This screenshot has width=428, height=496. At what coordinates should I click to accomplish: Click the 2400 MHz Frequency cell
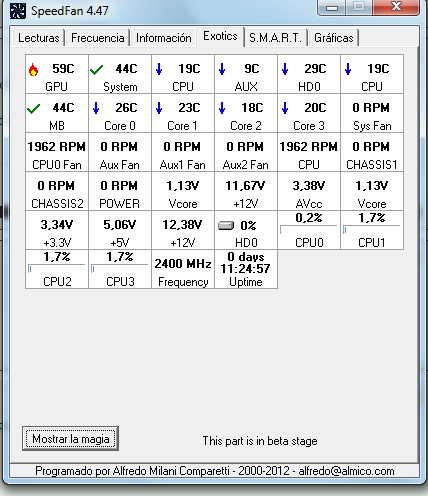pos(183,269)
